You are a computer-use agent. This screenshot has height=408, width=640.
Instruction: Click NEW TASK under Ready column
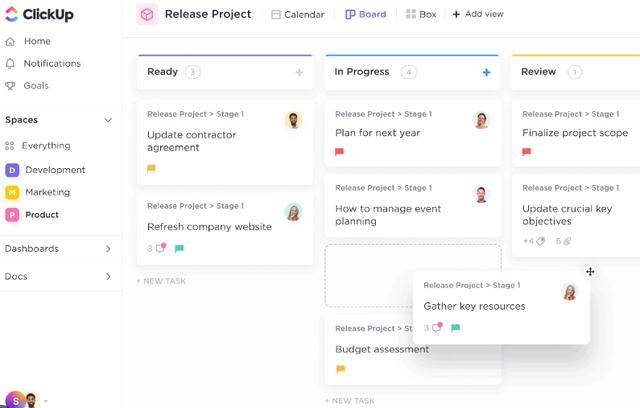coord(161,281)
